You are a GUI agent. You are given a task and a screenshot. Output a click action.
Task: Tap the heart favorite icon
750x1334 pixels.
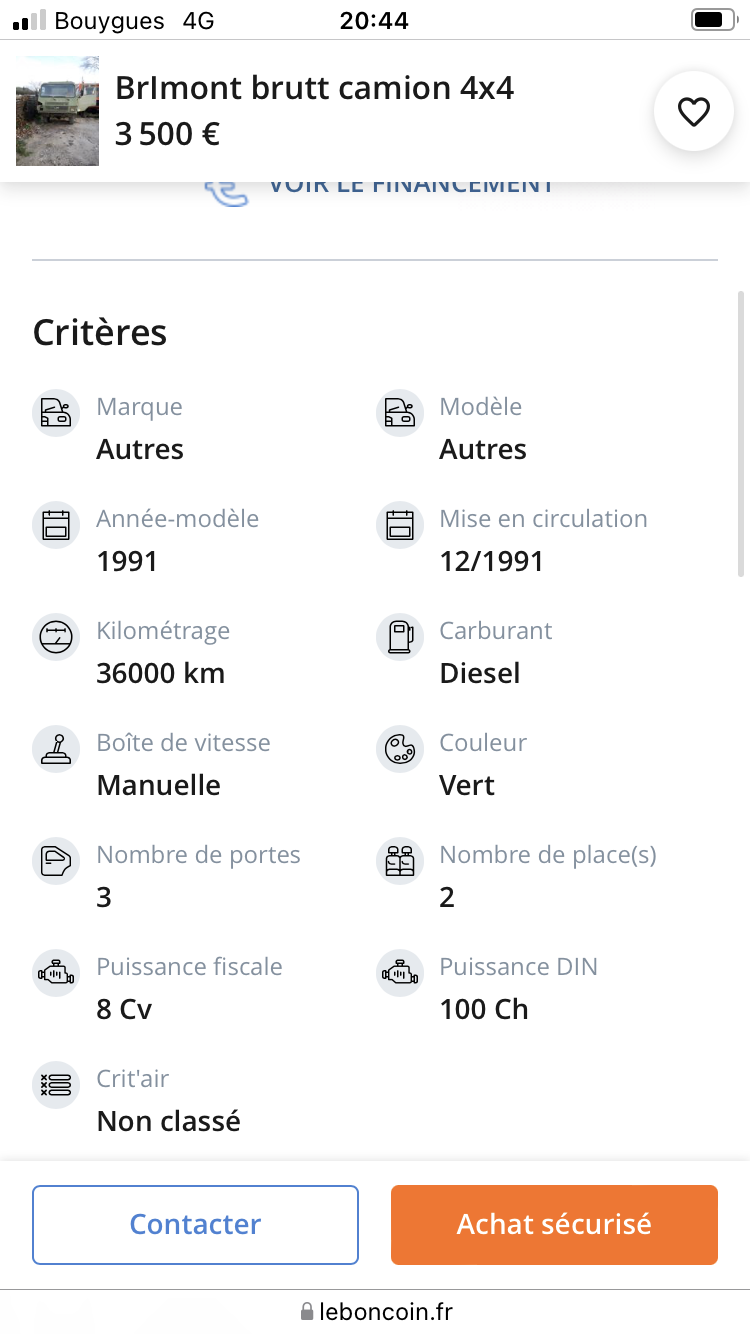click(693, 112)
